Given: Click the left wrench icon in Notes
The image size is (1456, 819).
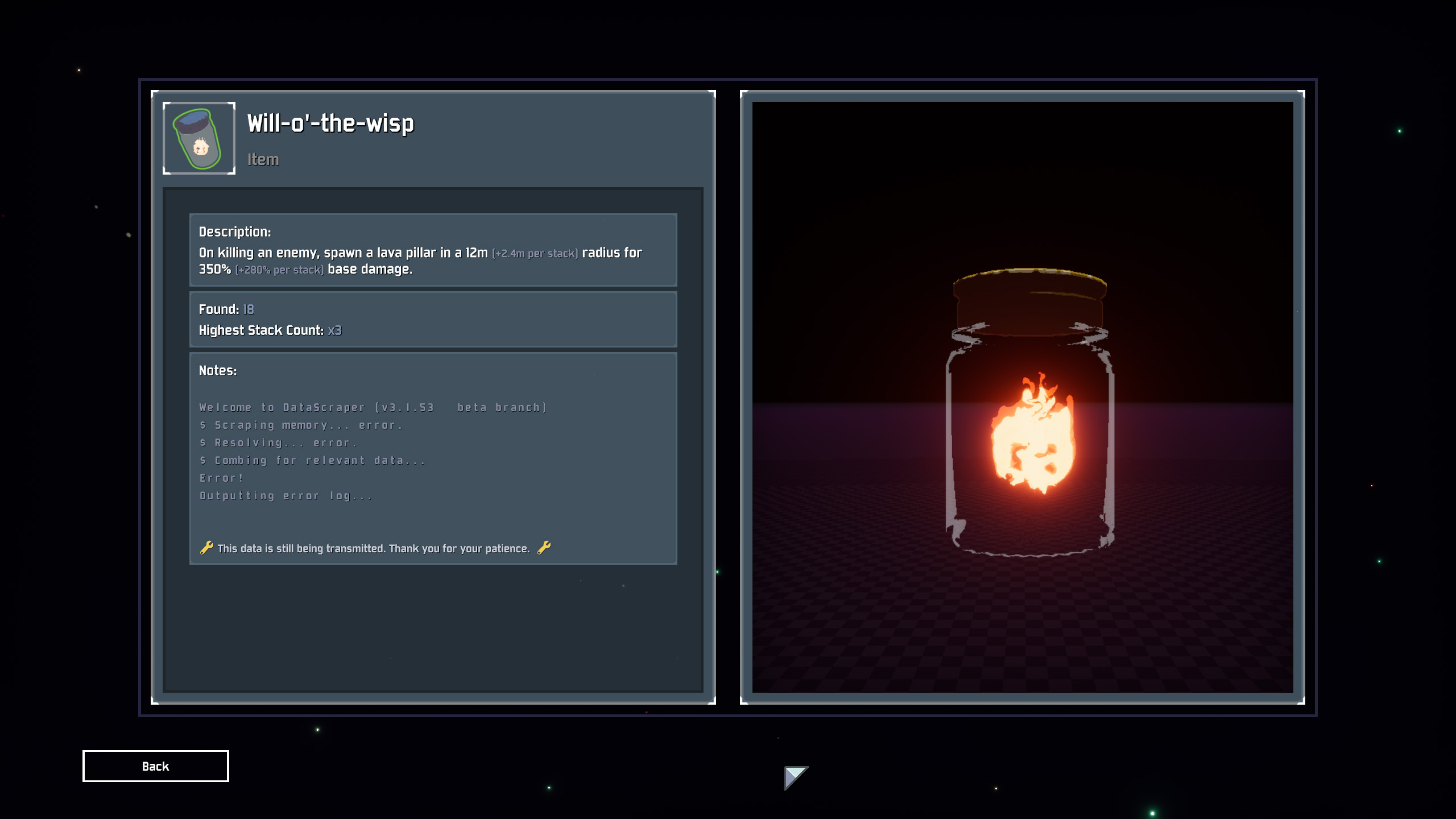Looking at the screenshot, I should [206, 548].
